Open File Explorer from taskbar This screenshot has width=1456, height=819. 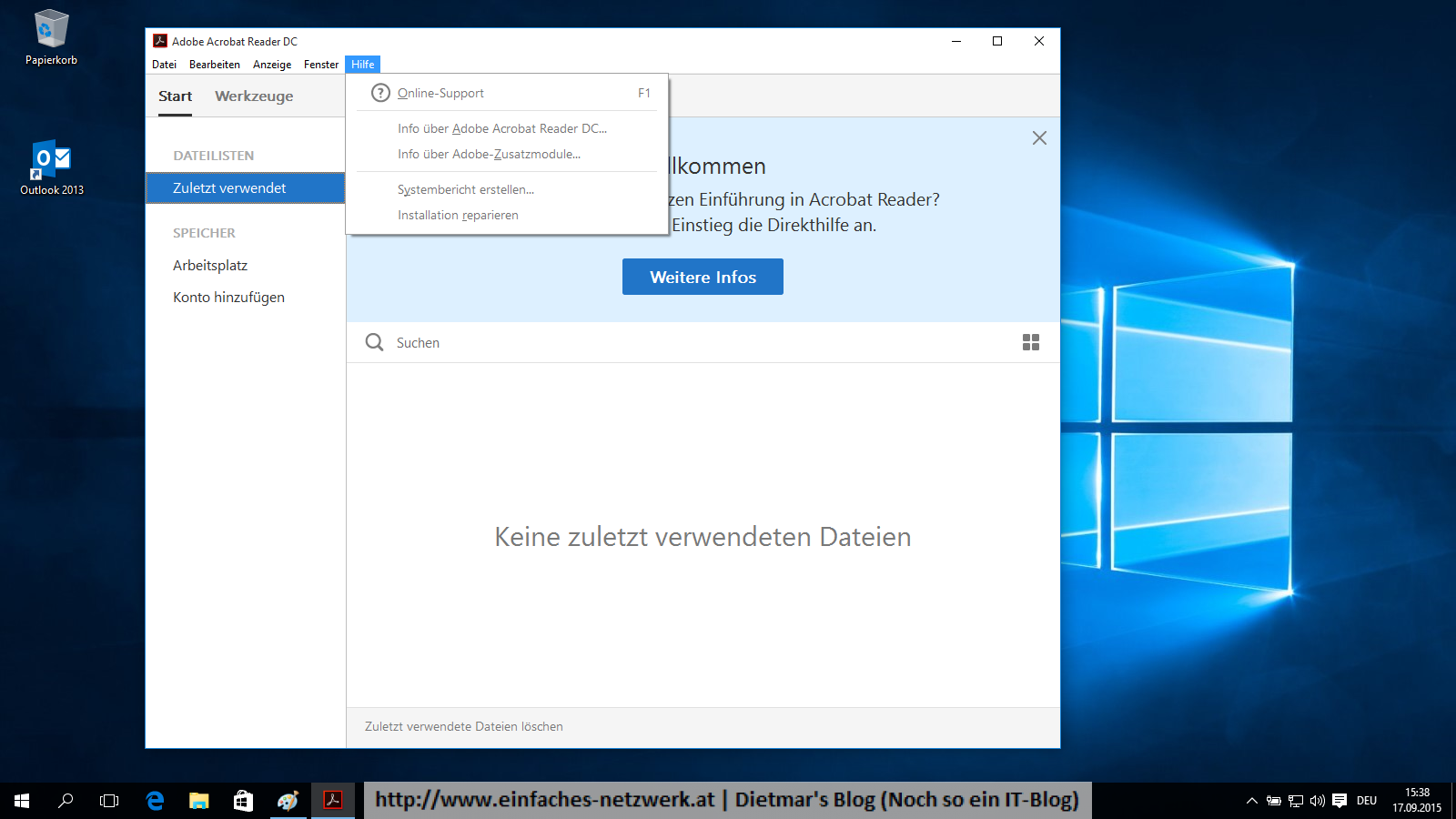tap(198, 801)
